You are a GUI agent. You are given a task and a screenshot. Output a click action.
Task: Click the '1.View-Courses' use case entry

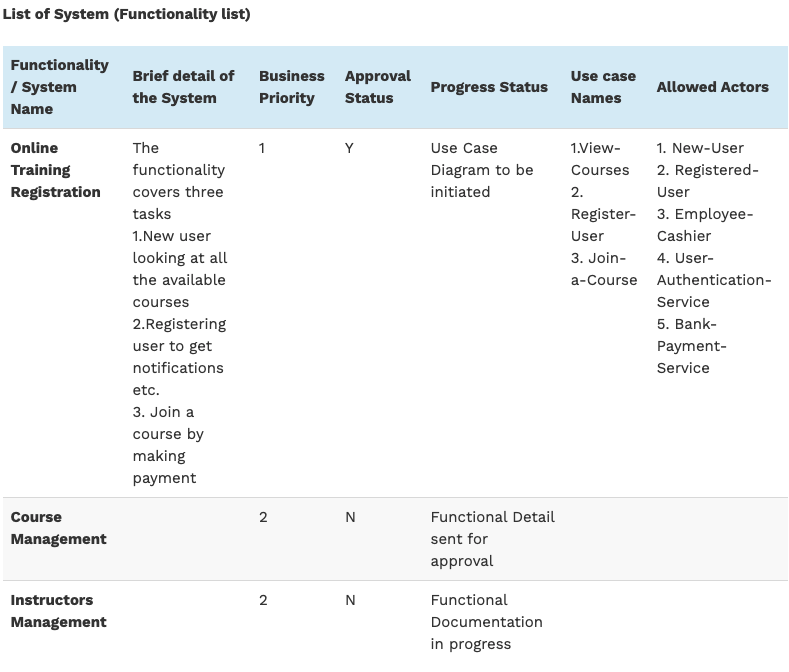pyautogui.click(x=600, y=159)
